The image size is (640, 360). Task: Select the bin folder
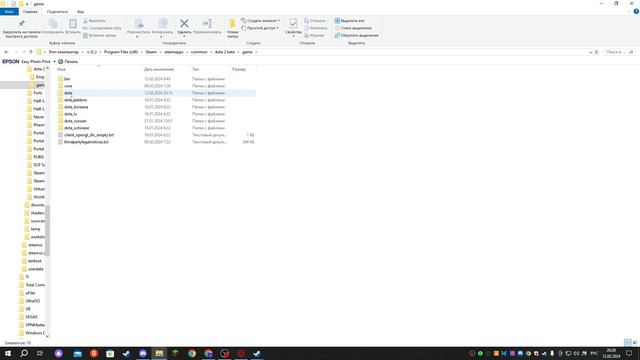[67, 79]
